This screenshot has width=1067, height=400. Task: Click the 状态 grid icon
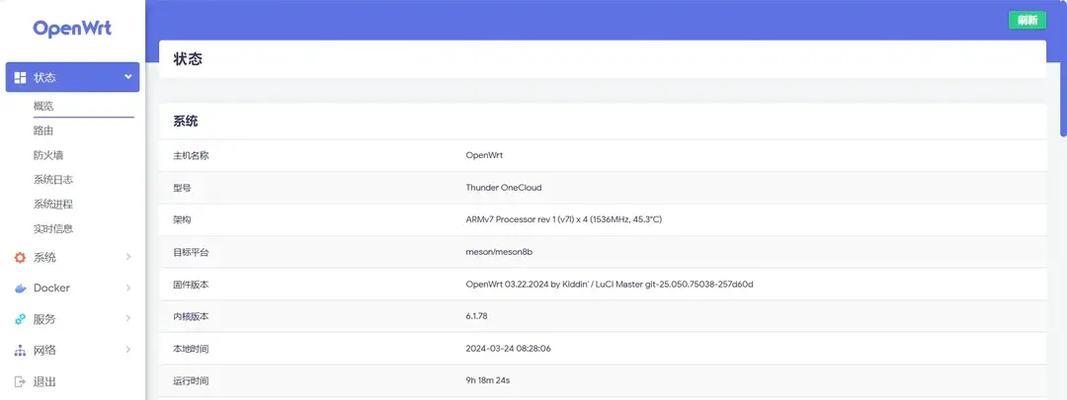click(20, 78)
